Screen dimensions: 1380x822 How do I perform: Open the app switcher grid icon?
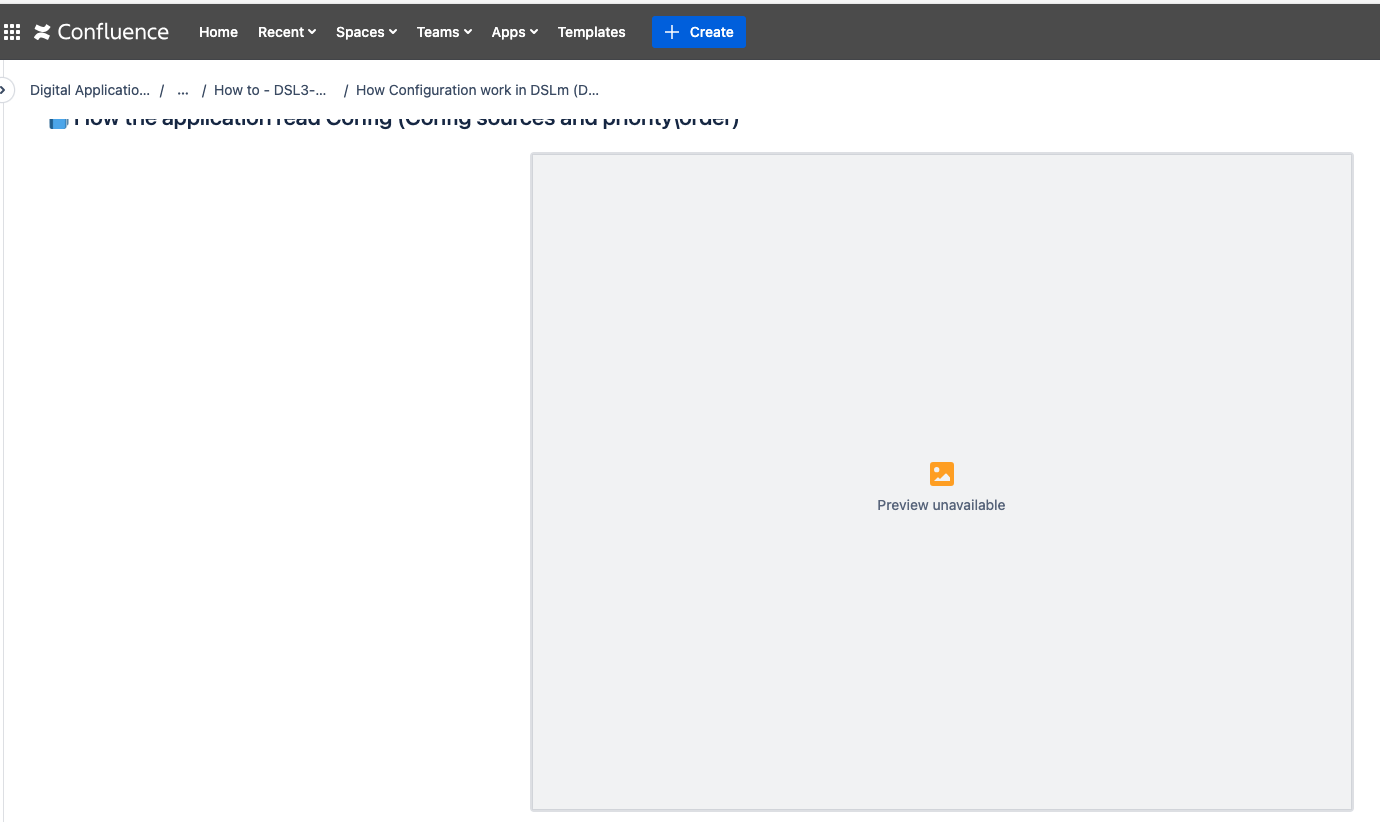pos(12,32)
